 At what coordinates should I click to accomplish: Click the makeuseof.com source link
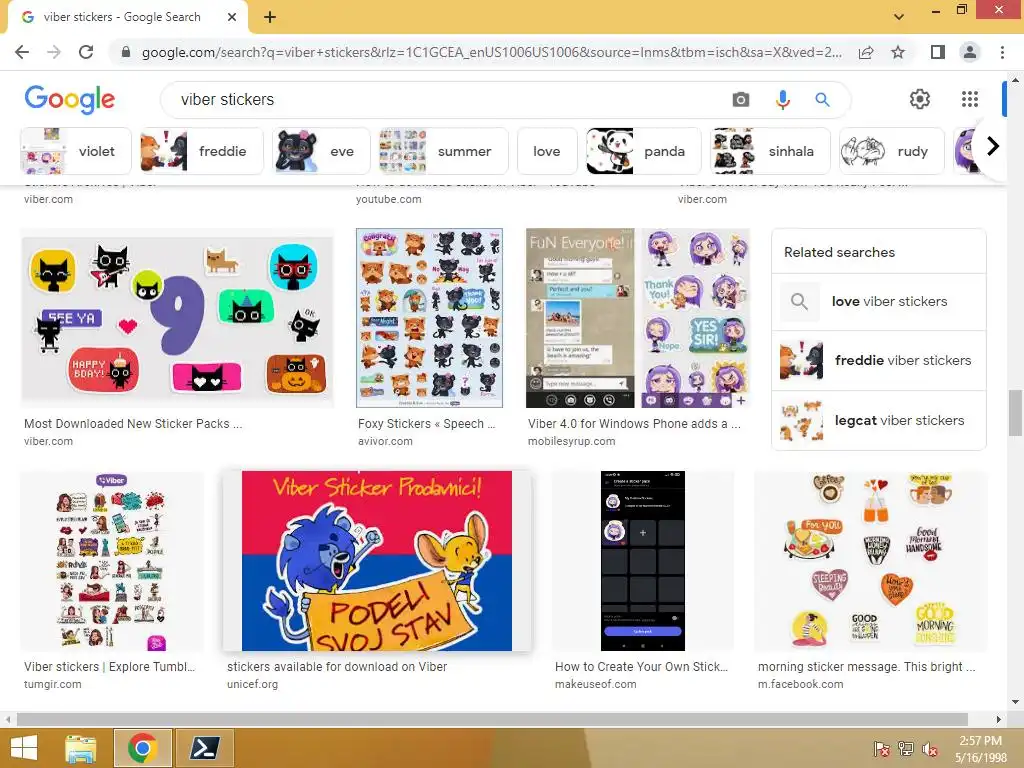(x=596, y=684)
